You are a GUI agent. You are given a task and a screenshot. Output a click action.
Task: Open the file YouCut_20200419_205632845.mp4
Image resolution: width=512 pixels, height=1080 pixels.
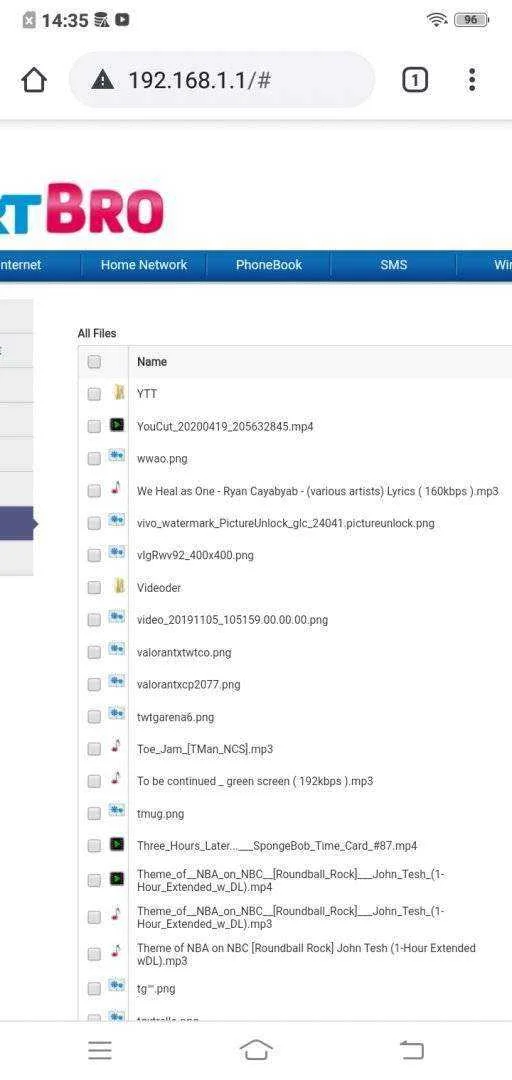coord(225,426)
